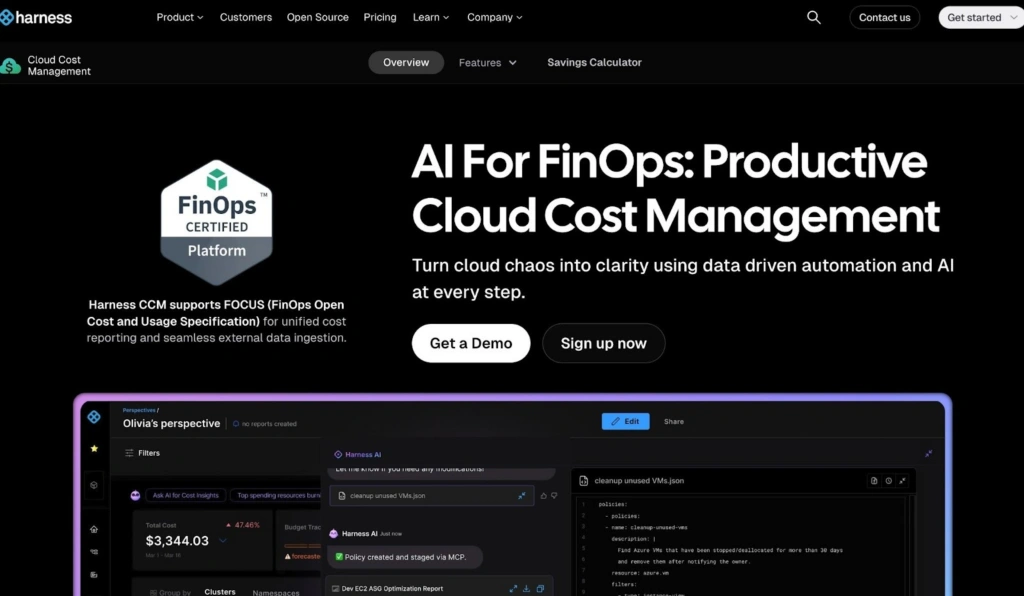
Task: Expand the cleanup unused VMs.json attachment
Action: 521,495
